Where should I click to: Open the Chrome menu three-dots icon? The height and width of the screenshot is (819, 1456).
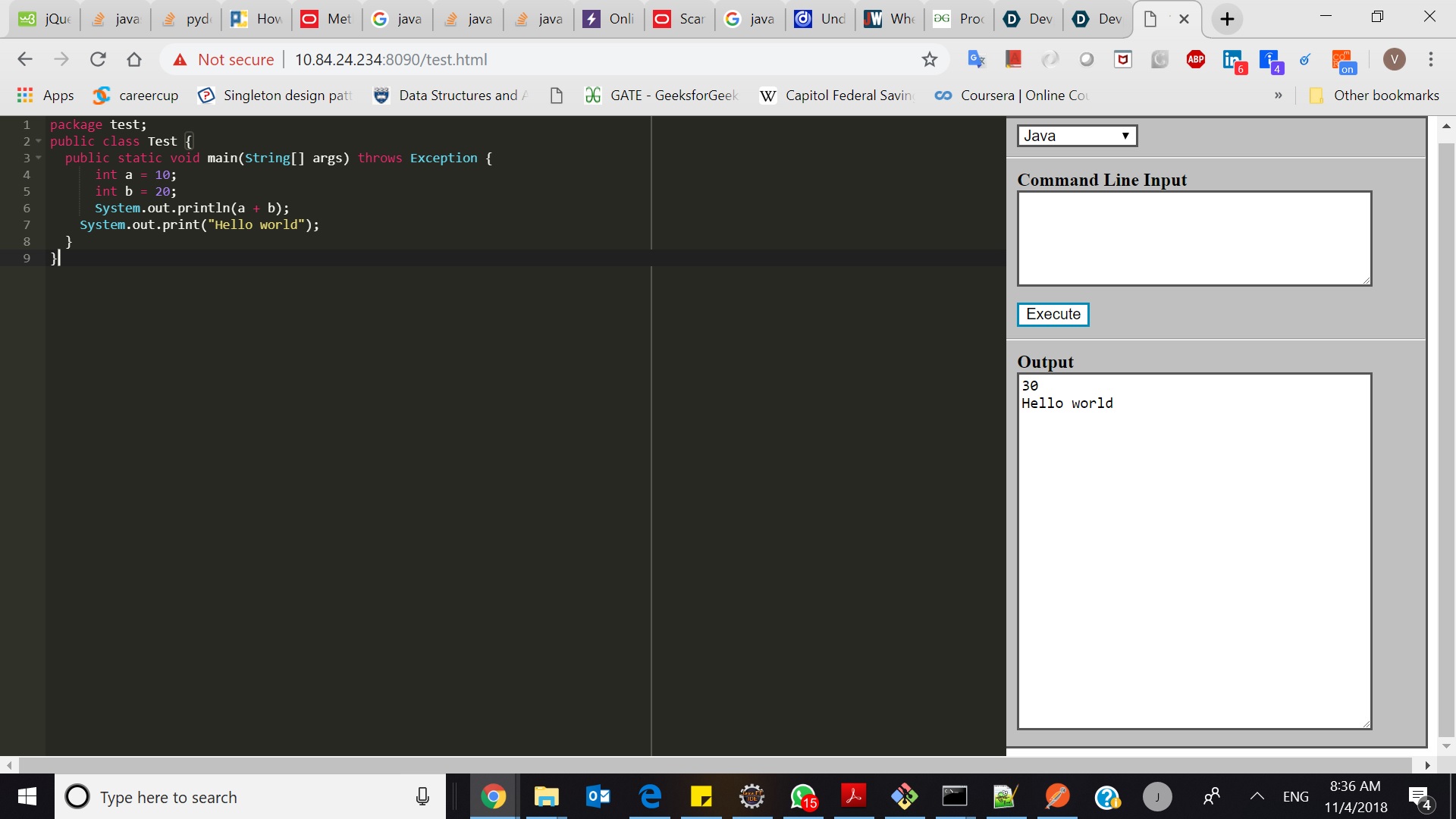1431,59
